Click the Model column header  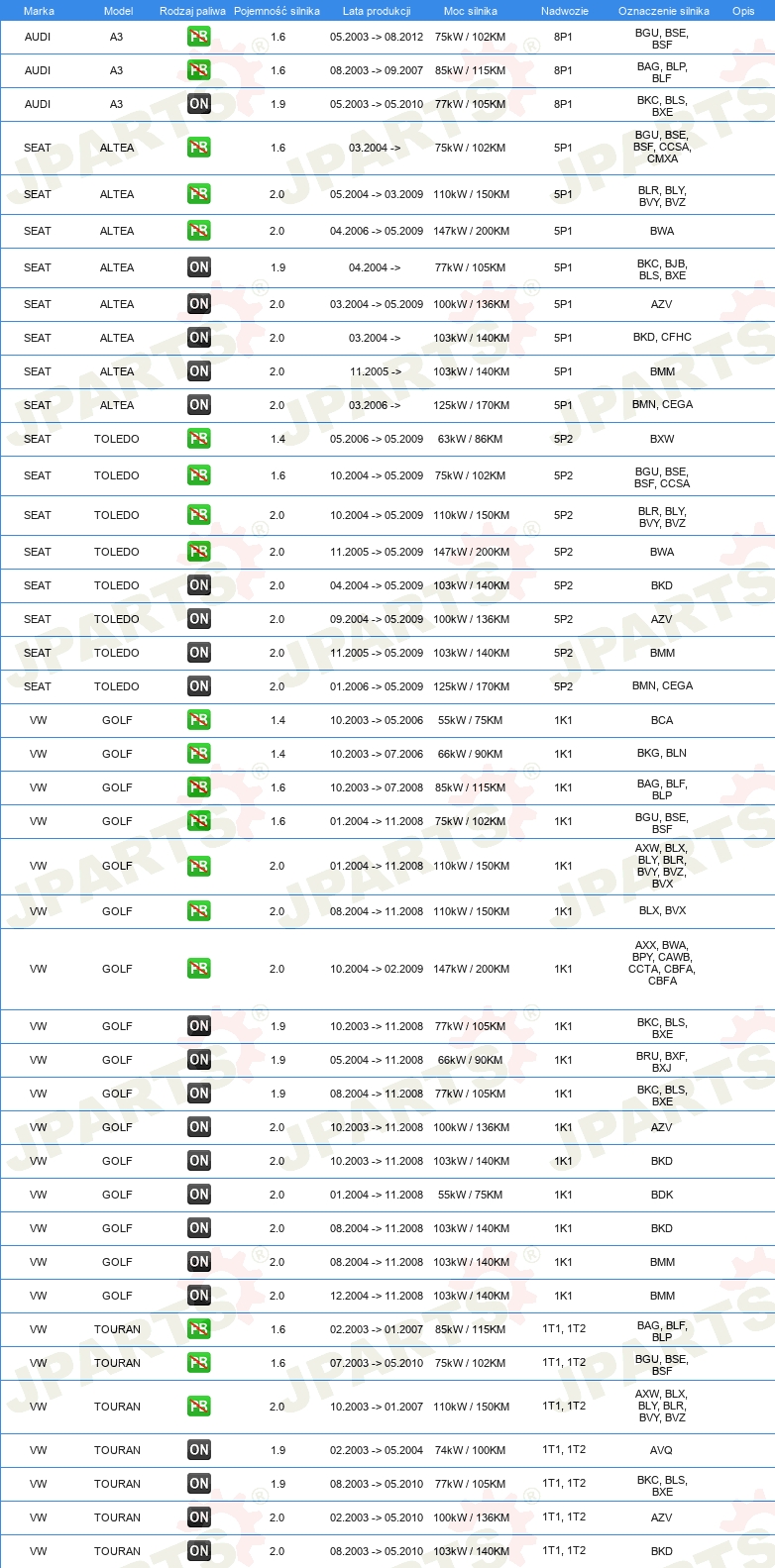tap(118, 11)
